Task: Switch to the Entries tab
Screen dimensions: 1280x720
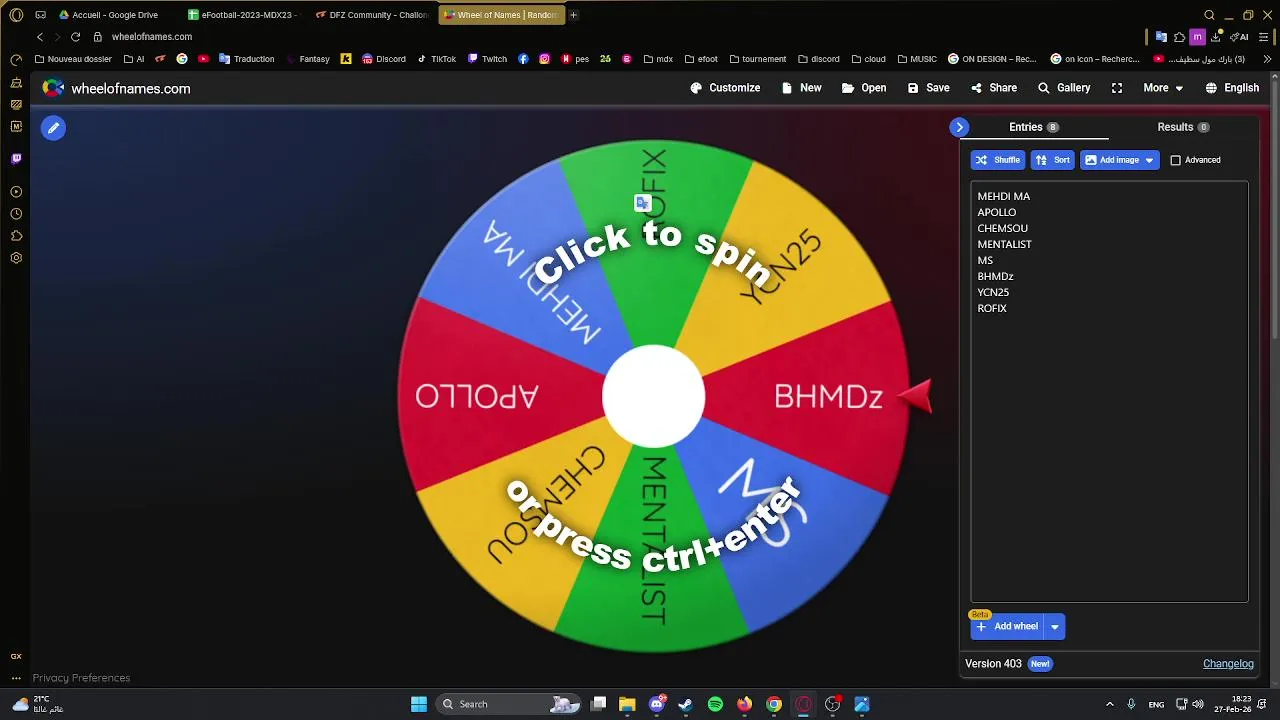Action: point(1034,127)
